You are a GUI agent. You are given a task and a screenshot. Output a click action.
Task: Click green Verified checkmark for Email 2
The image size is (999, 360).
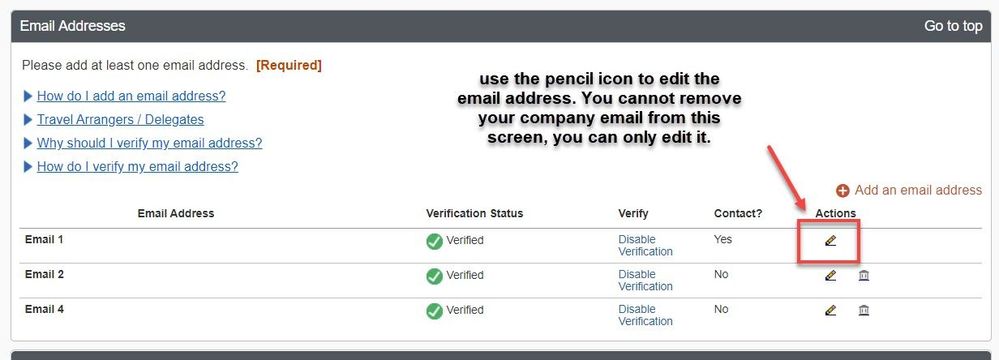pos(435,276)
